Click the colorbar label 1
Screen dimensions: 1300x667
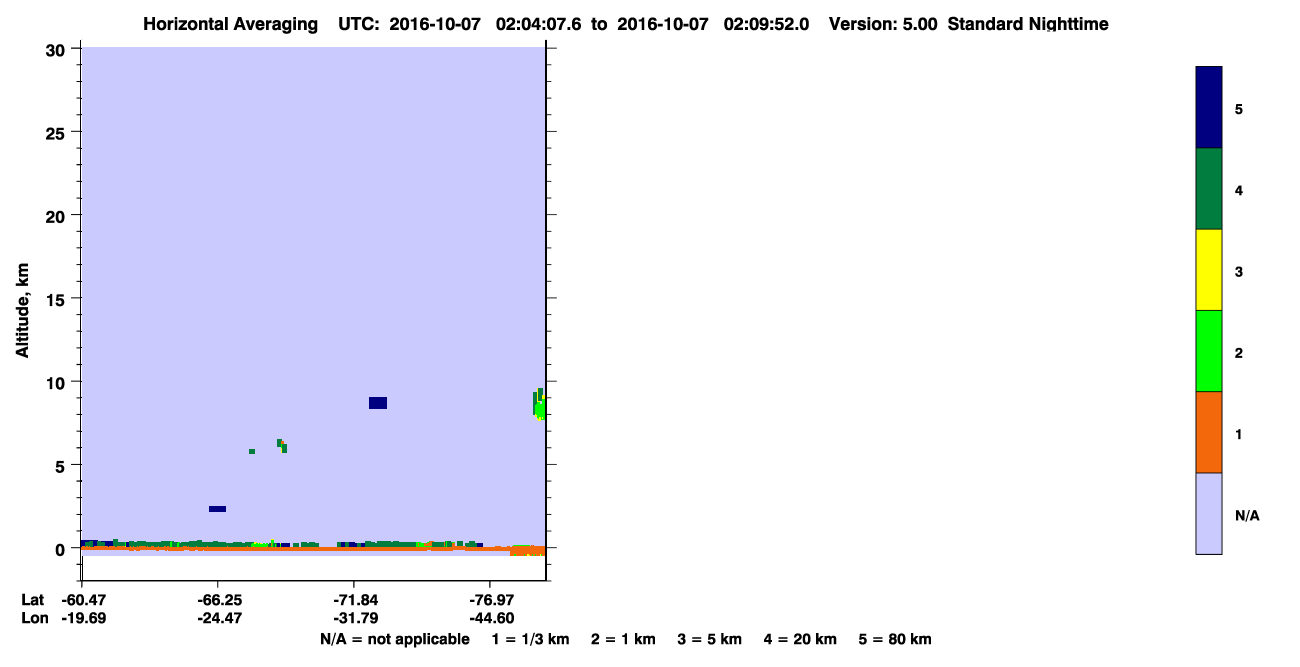pyautogui.click(x=1238, y=434)
